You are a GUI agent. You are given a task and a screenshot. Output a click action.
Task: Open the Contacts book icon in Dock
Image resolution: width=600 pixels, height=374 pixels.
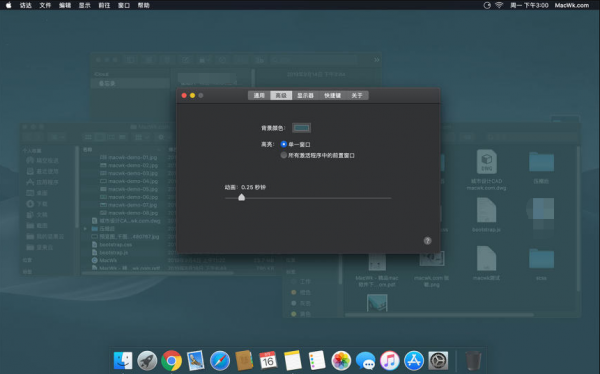244,361
